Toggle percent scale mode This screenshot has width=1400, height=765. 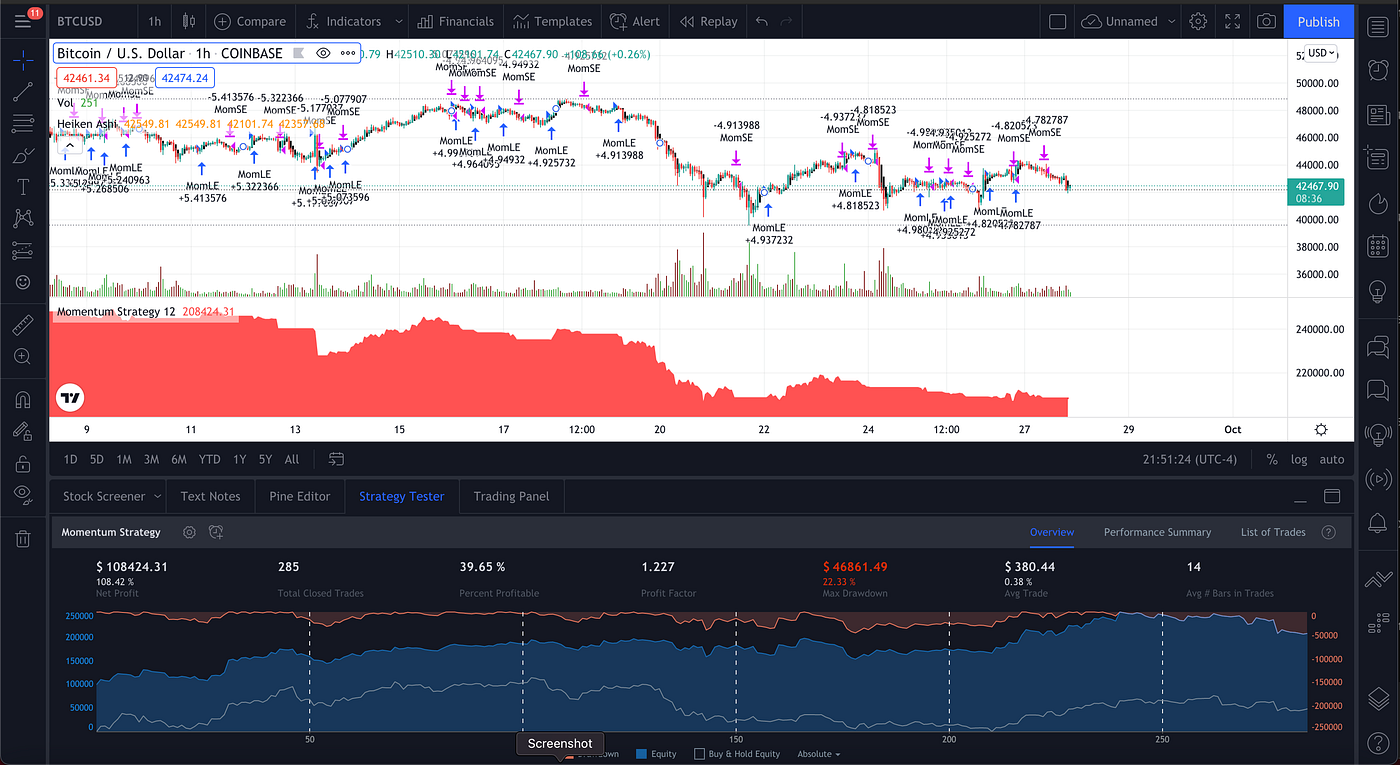pyautogui.click(x=1272, y=459)
